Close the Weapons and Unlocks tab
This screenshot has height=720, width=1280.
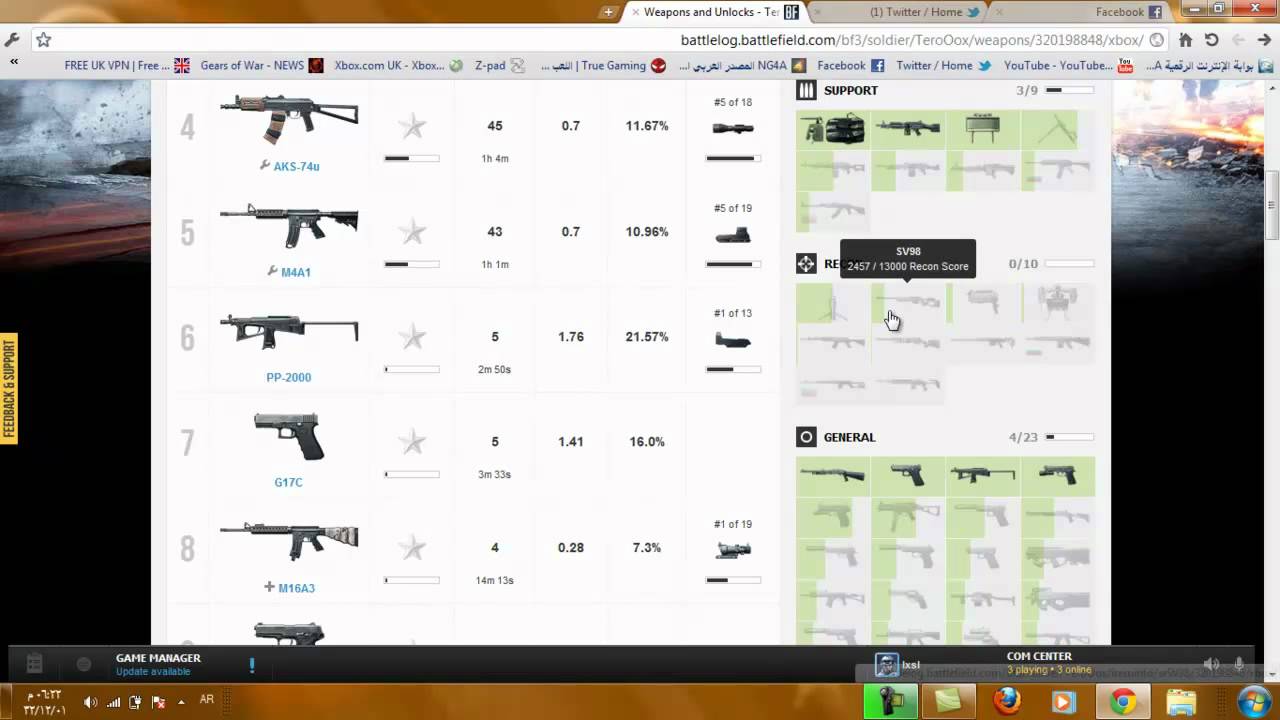click(635, 12)
